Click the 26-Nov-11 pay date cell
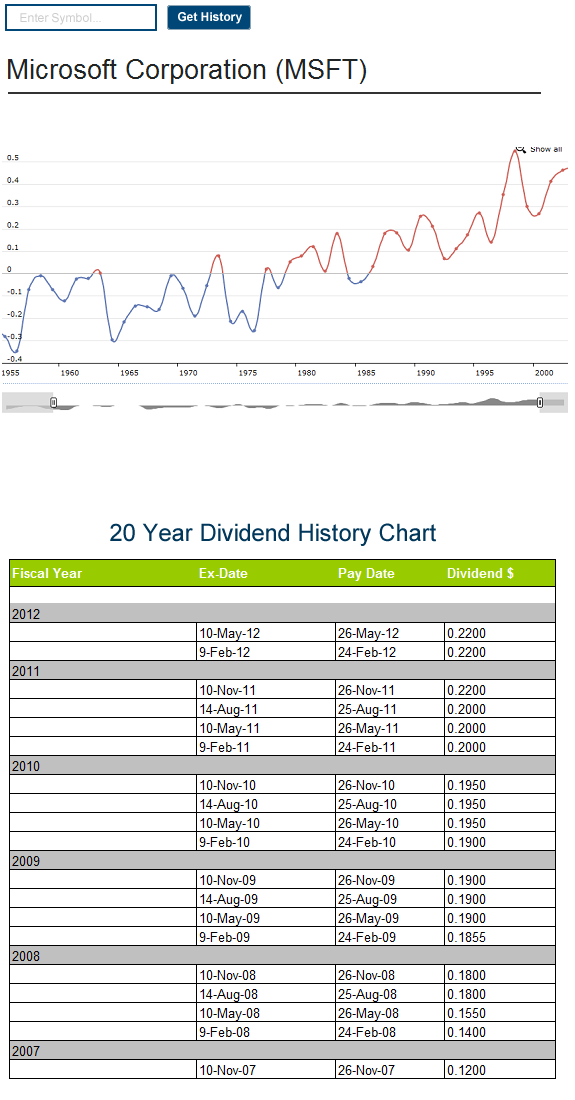The height and width of the screenshot is (1100, 575). point(390,690)
